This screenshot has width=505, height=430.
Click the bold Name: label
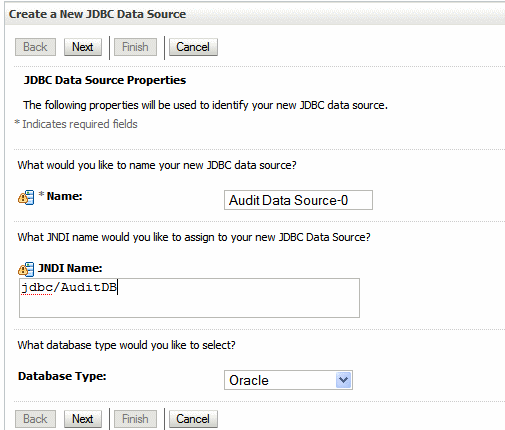pyautogui.click(x=64, y=196)
